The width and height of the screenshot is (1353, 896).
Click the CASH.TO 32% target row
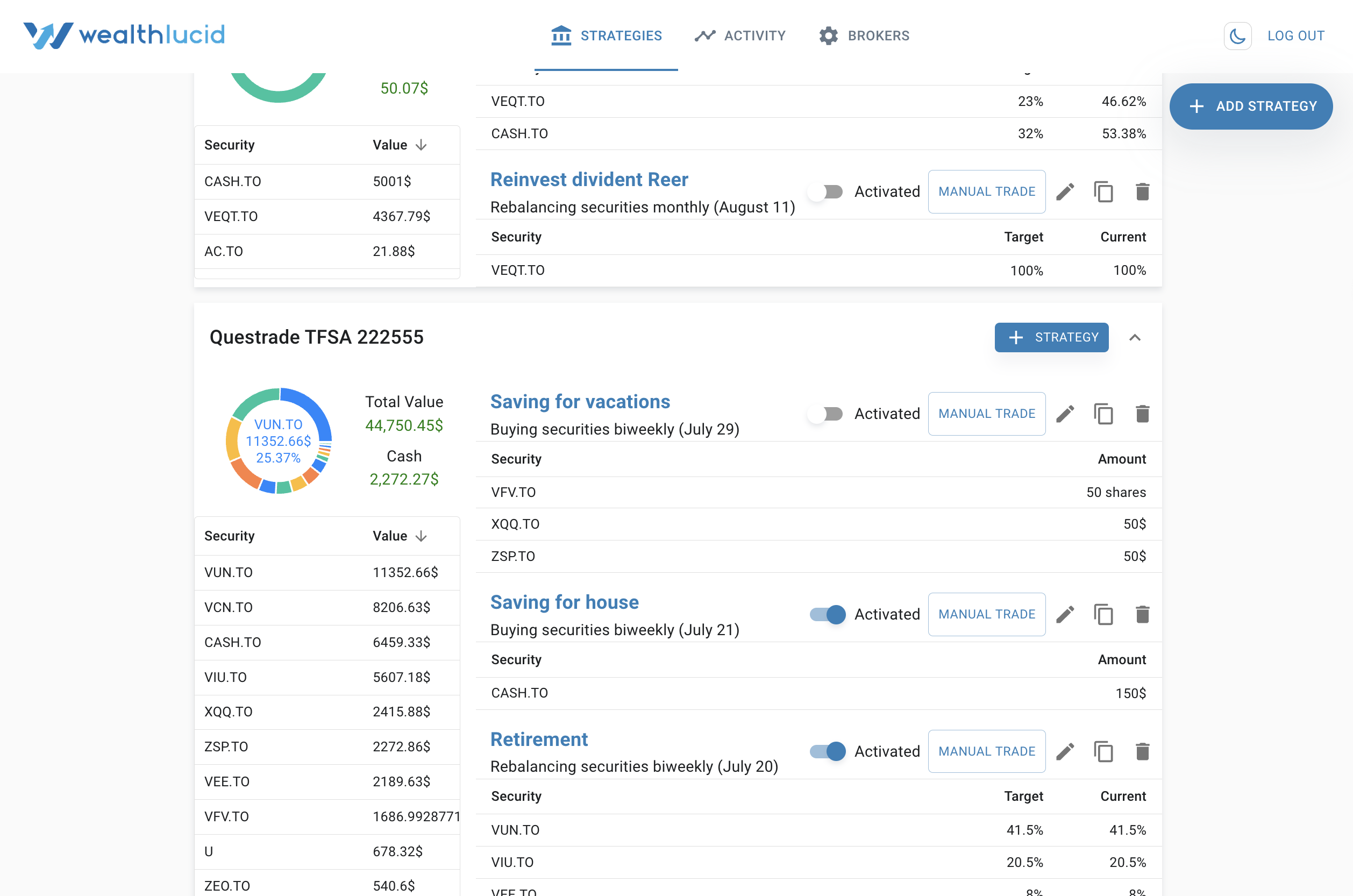[819, 134]
